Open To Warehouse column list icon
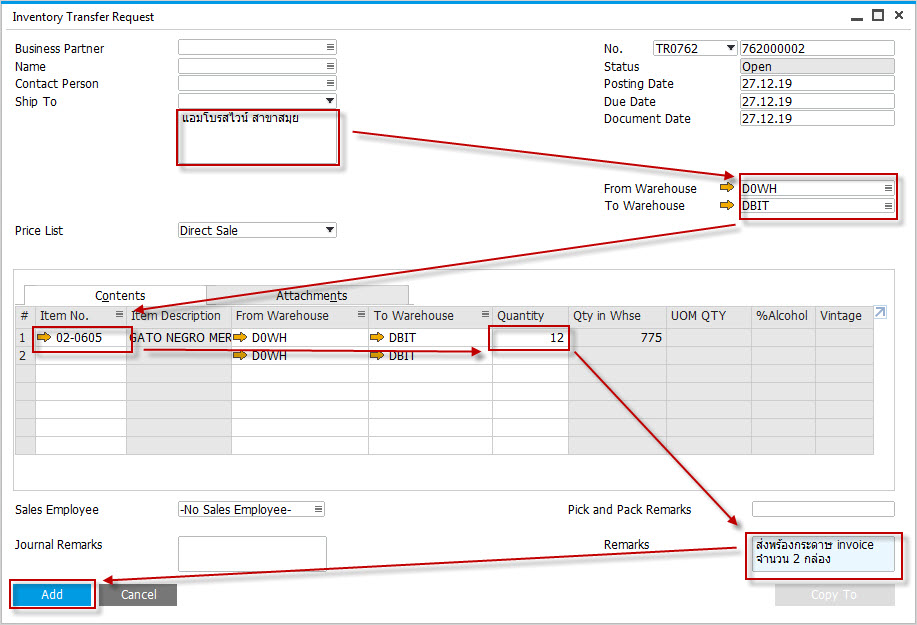Image resolution: width=917 pixels, height=625 pixels. [485, 315]
